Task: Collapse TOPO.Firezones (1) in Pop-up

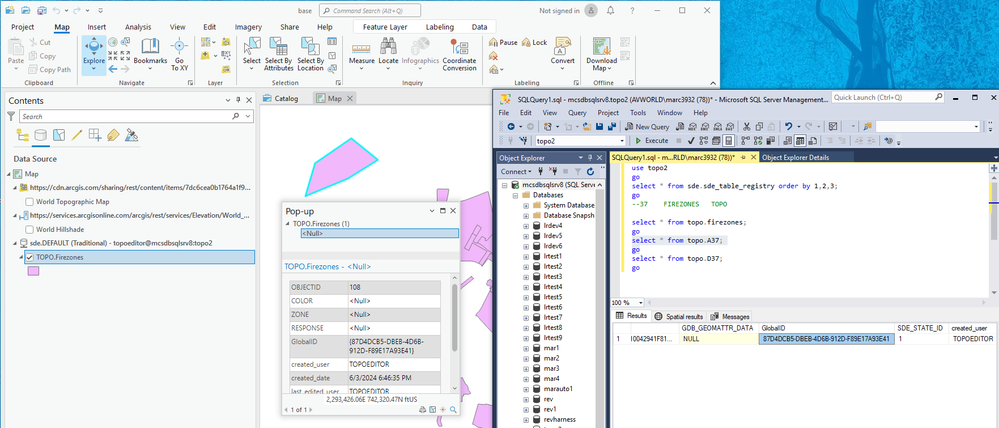Action: pos(288,224)
